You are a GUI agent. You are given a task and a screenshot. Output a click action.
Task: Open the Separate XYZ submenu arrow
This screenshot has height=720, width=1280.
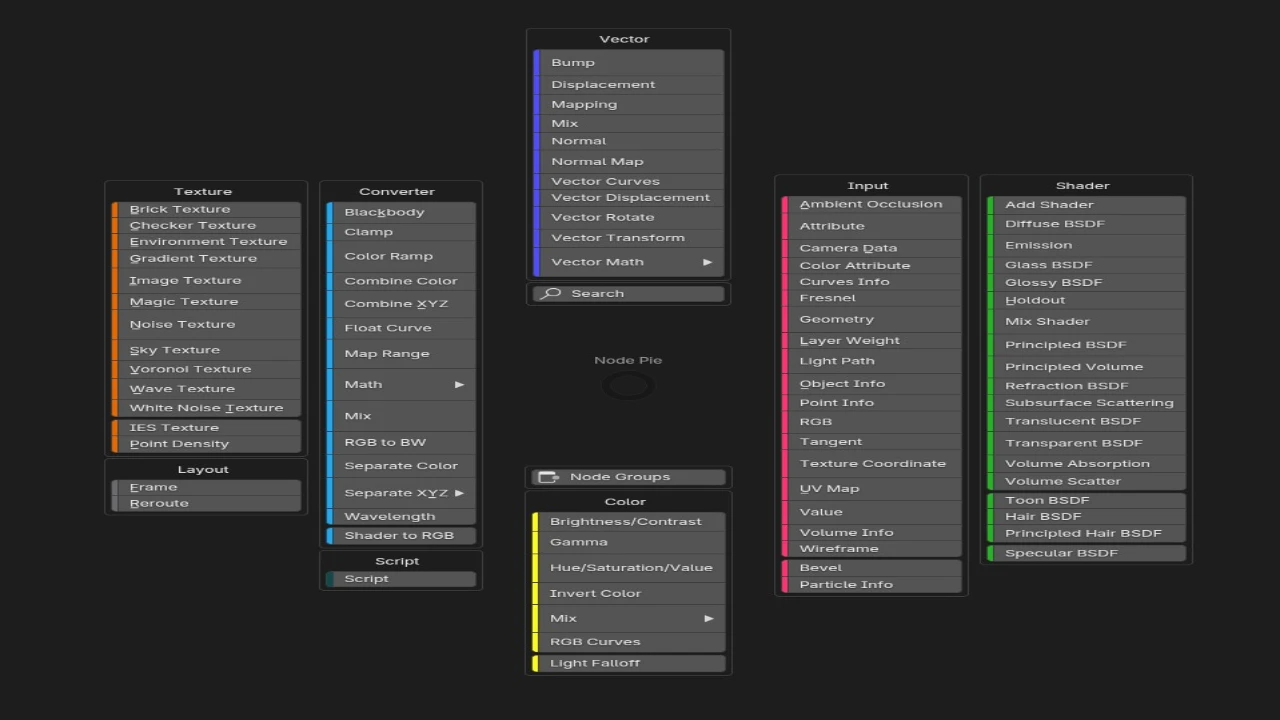point(460,493)
